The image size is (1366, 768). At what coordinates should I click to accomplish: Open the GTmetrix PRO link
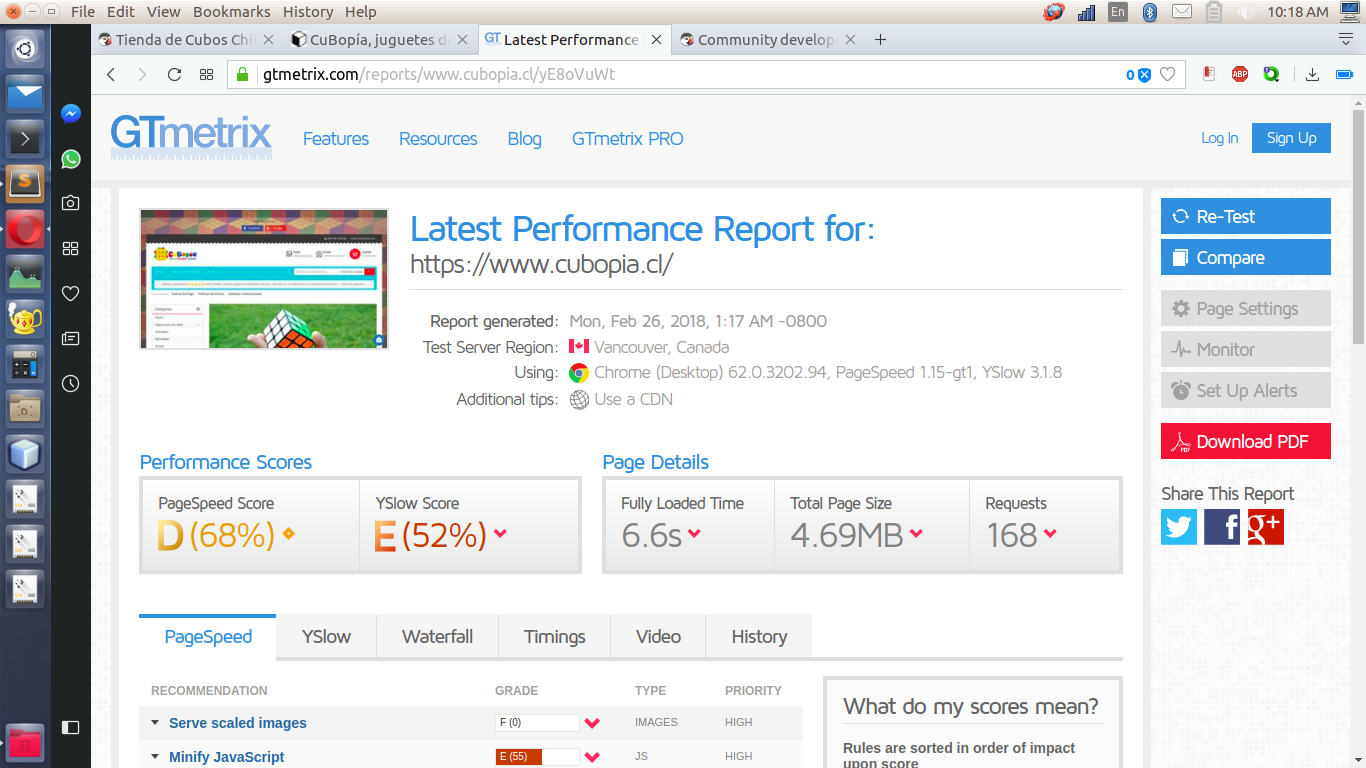click(628, 139)
